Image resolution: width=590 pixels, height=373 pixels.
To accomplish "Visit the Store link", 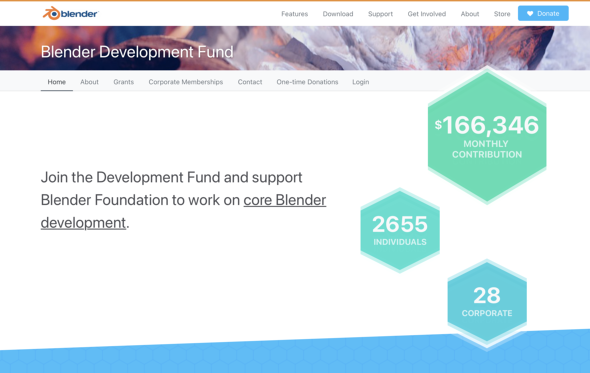I will [502, 14].
